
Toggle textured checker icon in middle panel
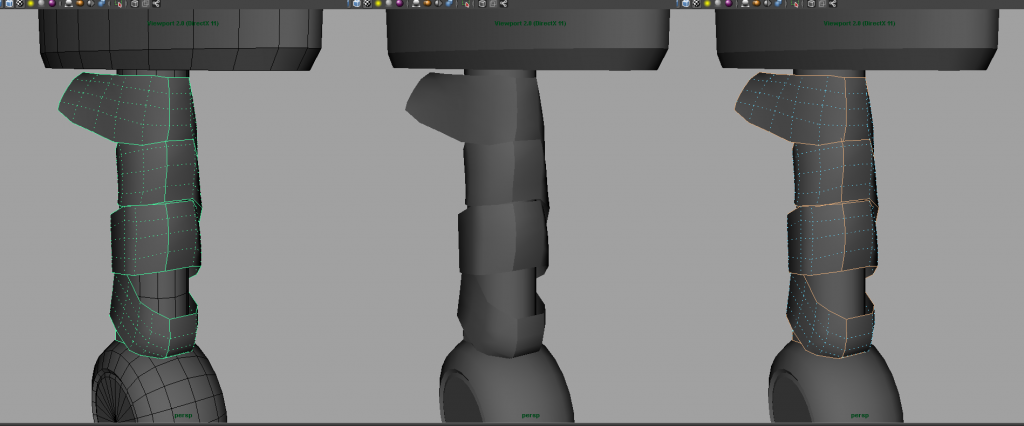[x=367, y=3]
